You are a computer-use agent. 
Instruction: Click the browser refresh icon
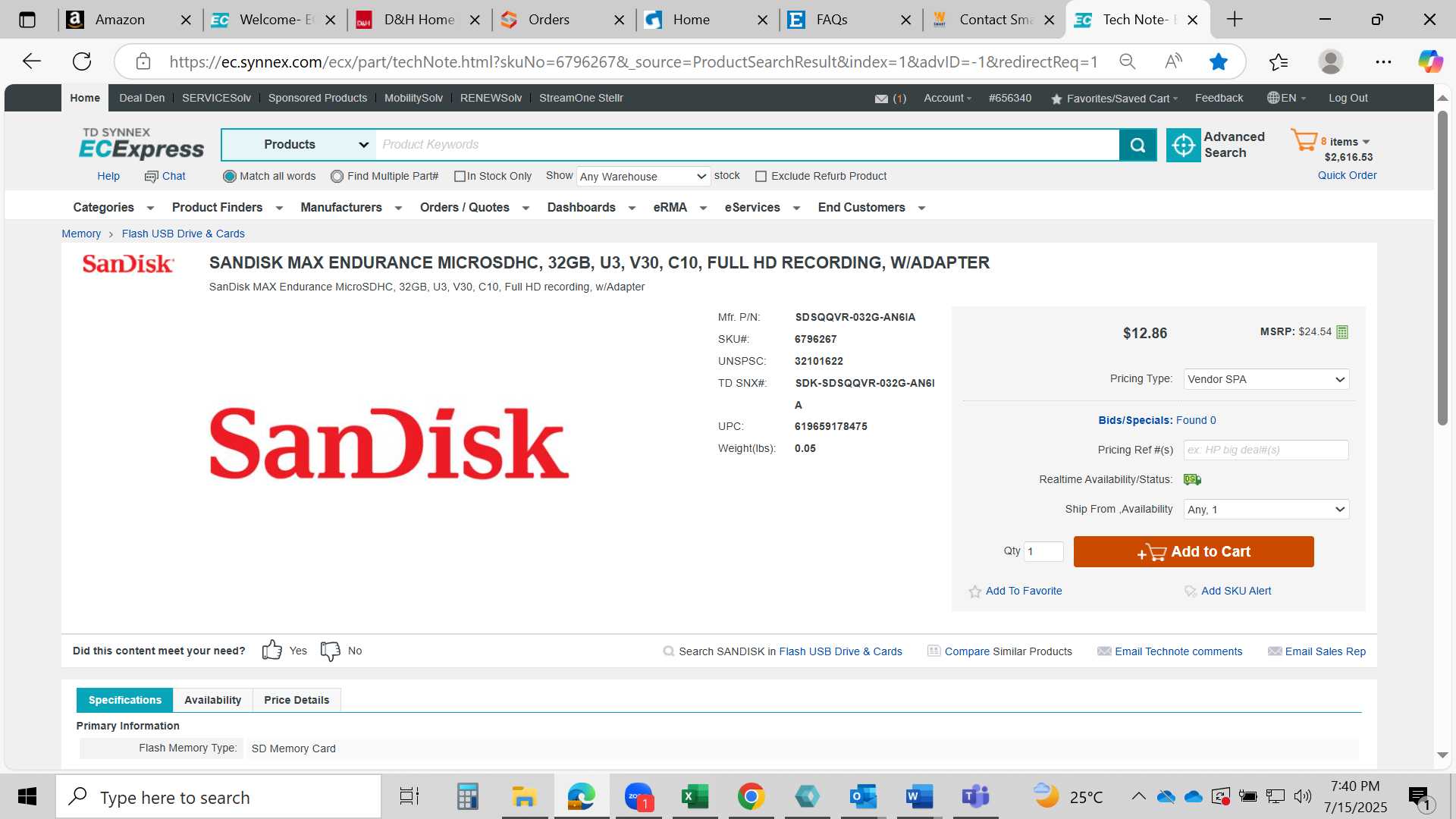coord(82,61)
